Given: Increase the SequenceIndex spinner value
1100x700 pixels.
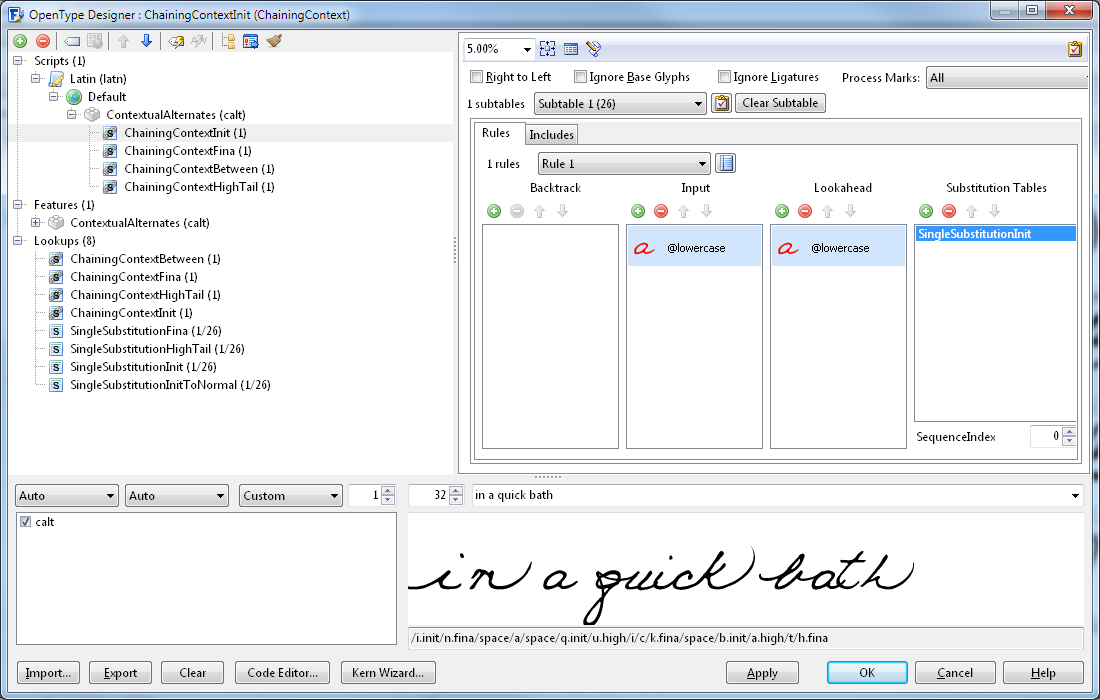Looking at the screenshot, I should coord(1069,432).
